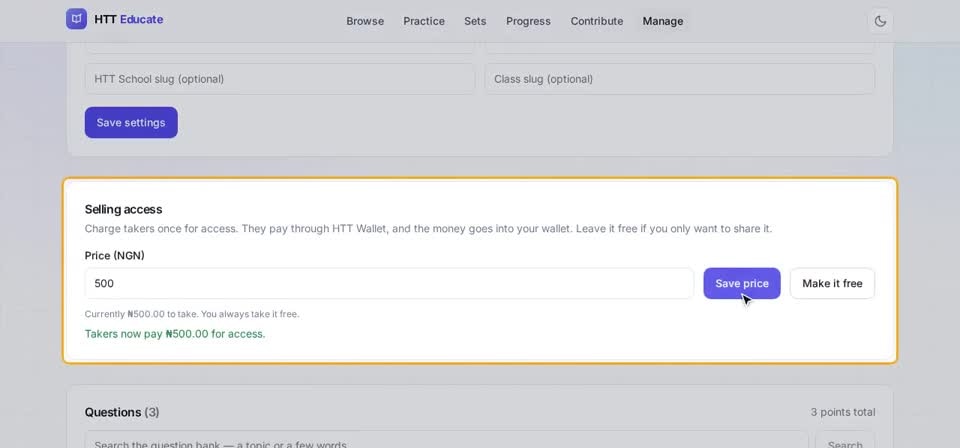Toggle dark mode with the moon icon

point(880,21)
